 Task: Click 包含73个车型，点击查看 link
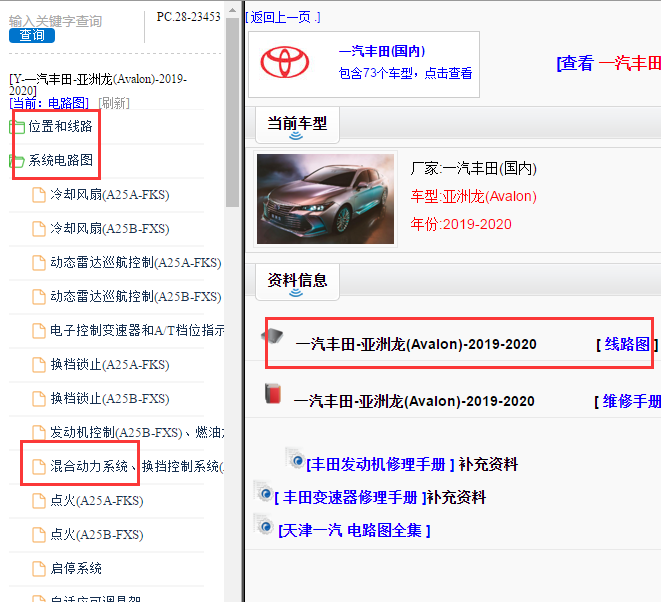click(x=405, y=73)
